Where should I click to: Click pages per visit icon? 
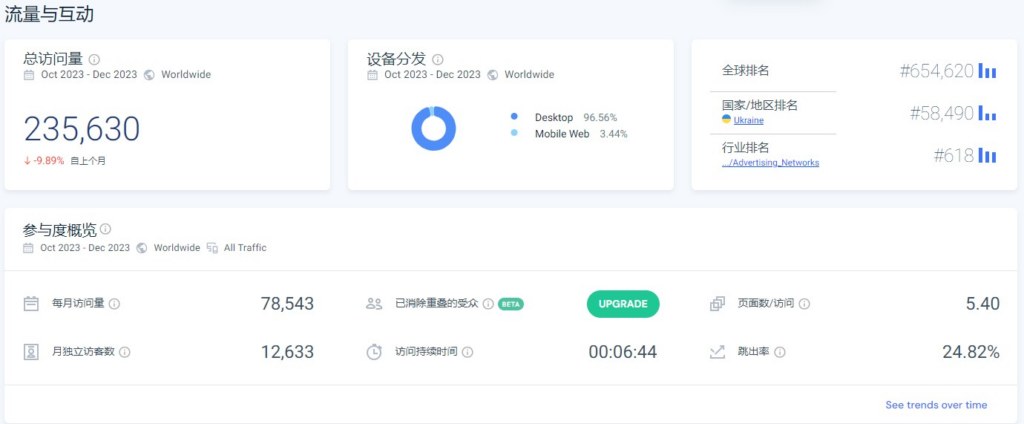pyautogui.click(x=717, y=304)
